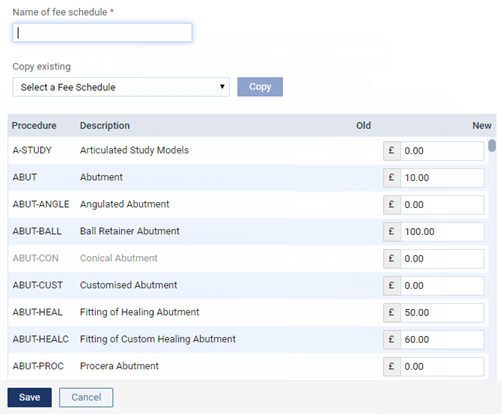Viewport: 502px width, 414px height.
Task: Edit the ABUT-CUST new fee field
Action: 442,286
